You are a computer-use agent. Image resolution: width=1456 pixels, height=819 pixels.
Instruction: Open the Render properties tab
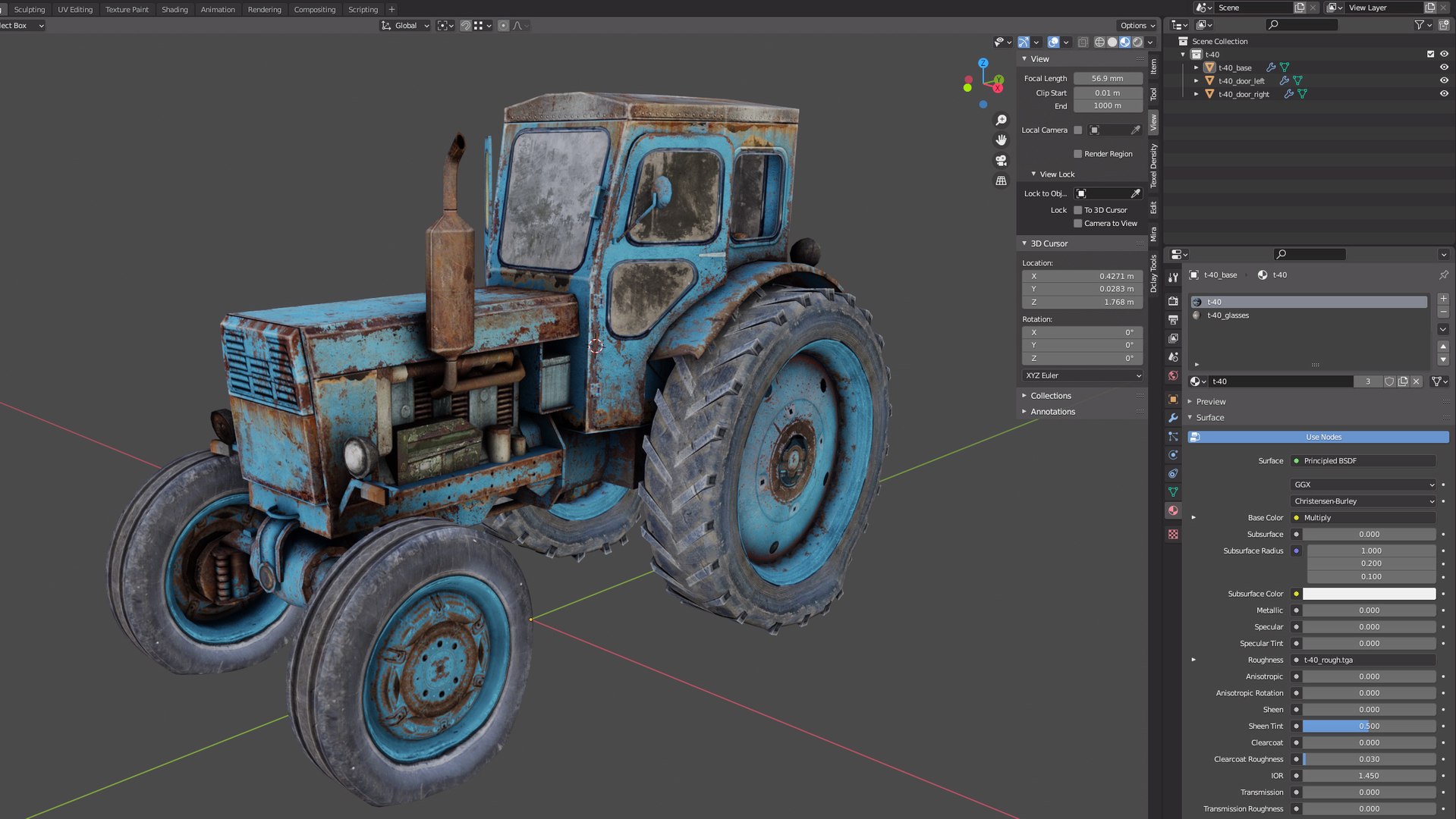(1173, 301)
